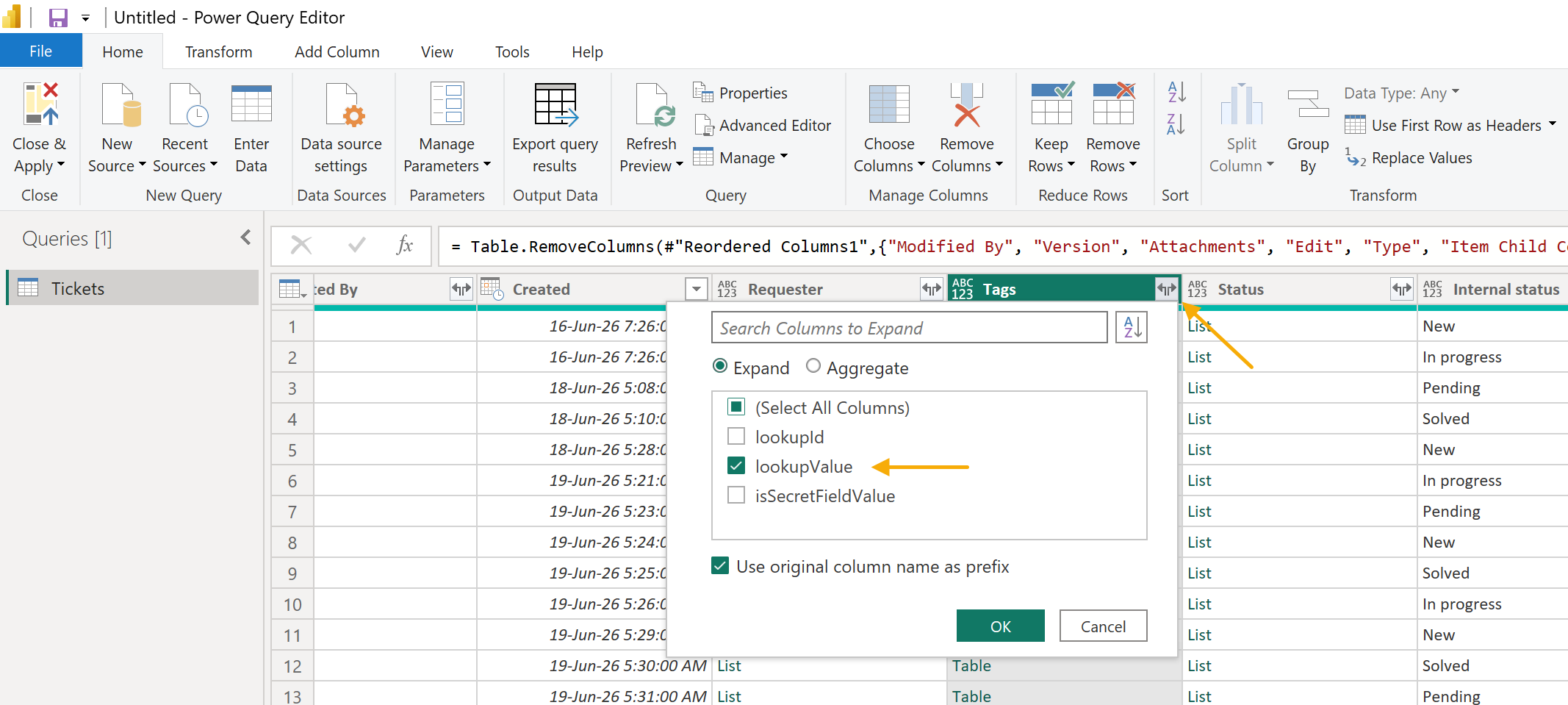Click the Refresh Preview icon
Viewport: 1568px width, 705px height.
pos(655,104)
